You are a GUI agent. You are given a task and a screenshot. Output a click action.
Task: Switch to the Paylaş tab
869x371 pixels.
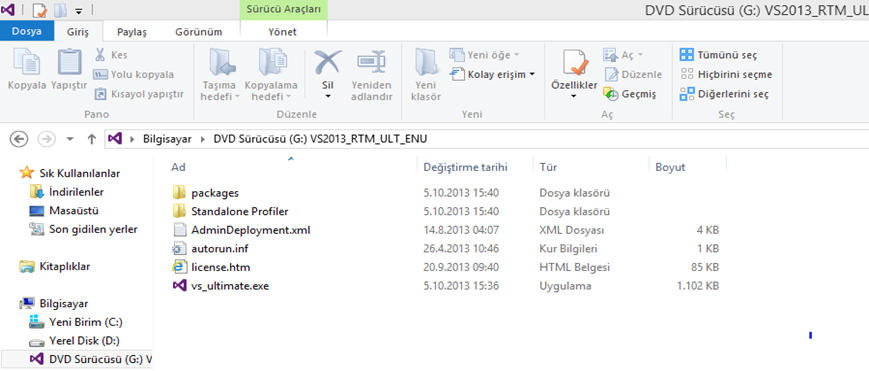pyautogui.click(x=132, y=32)
